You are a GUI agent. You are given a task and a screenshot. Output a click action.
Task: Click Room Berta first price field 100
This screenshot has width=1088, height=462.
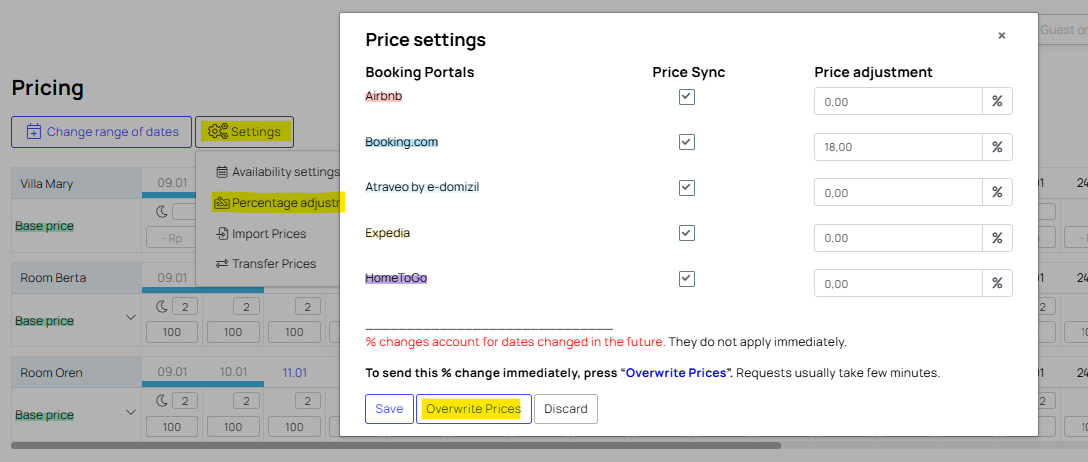click(x=171, y=332)
